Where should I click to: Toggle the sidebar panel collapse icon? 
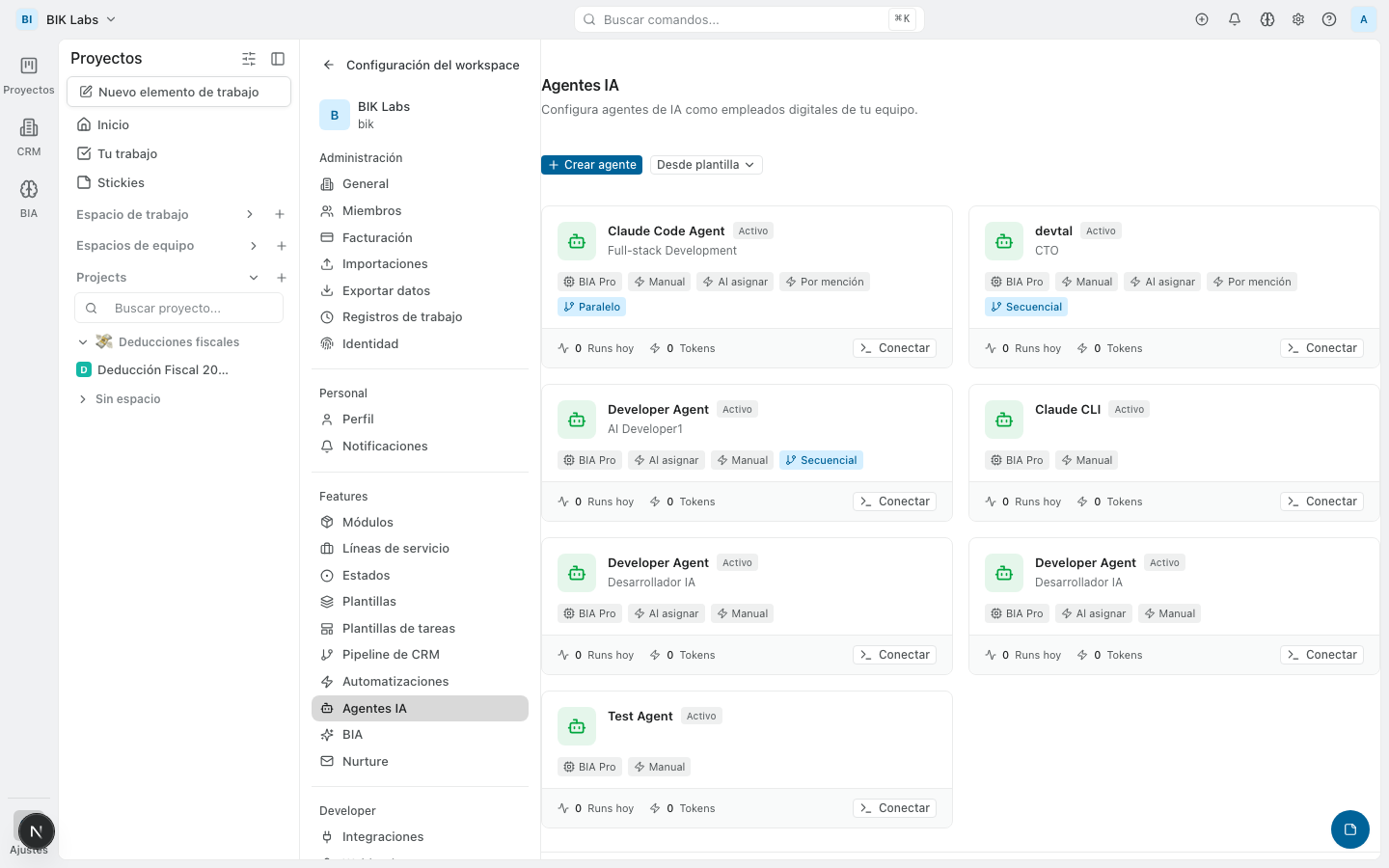pyautogui.click(x=278, y=59)
